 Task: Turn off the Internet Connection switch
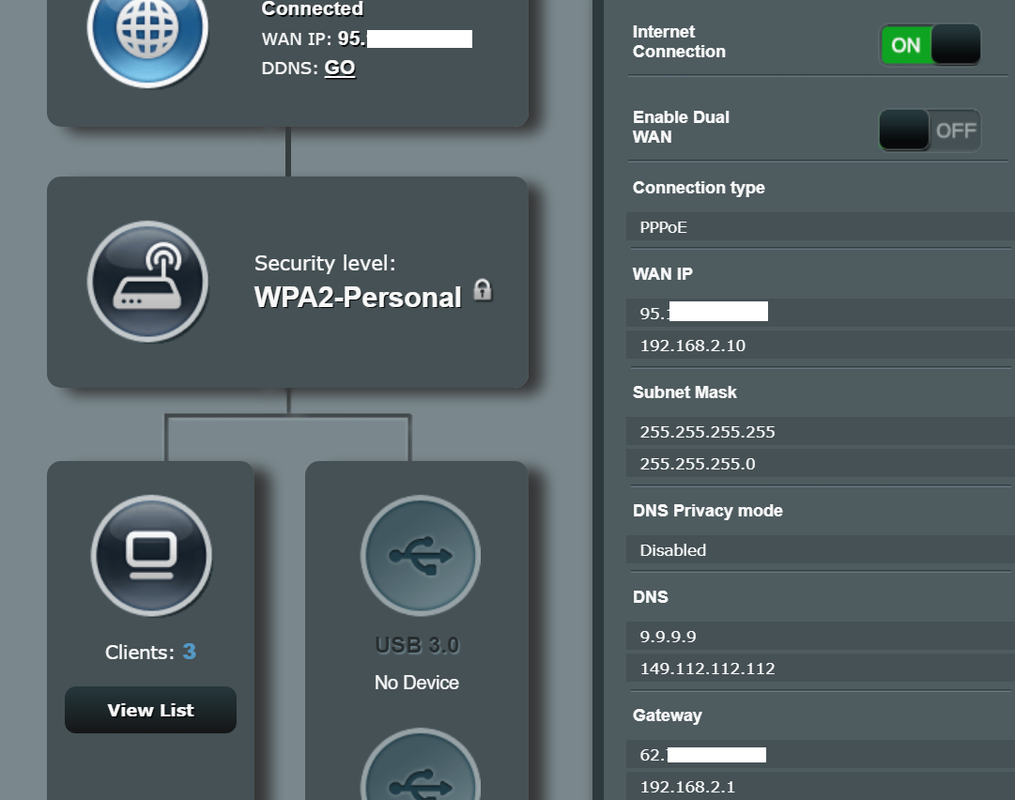[x=929, y=45]
